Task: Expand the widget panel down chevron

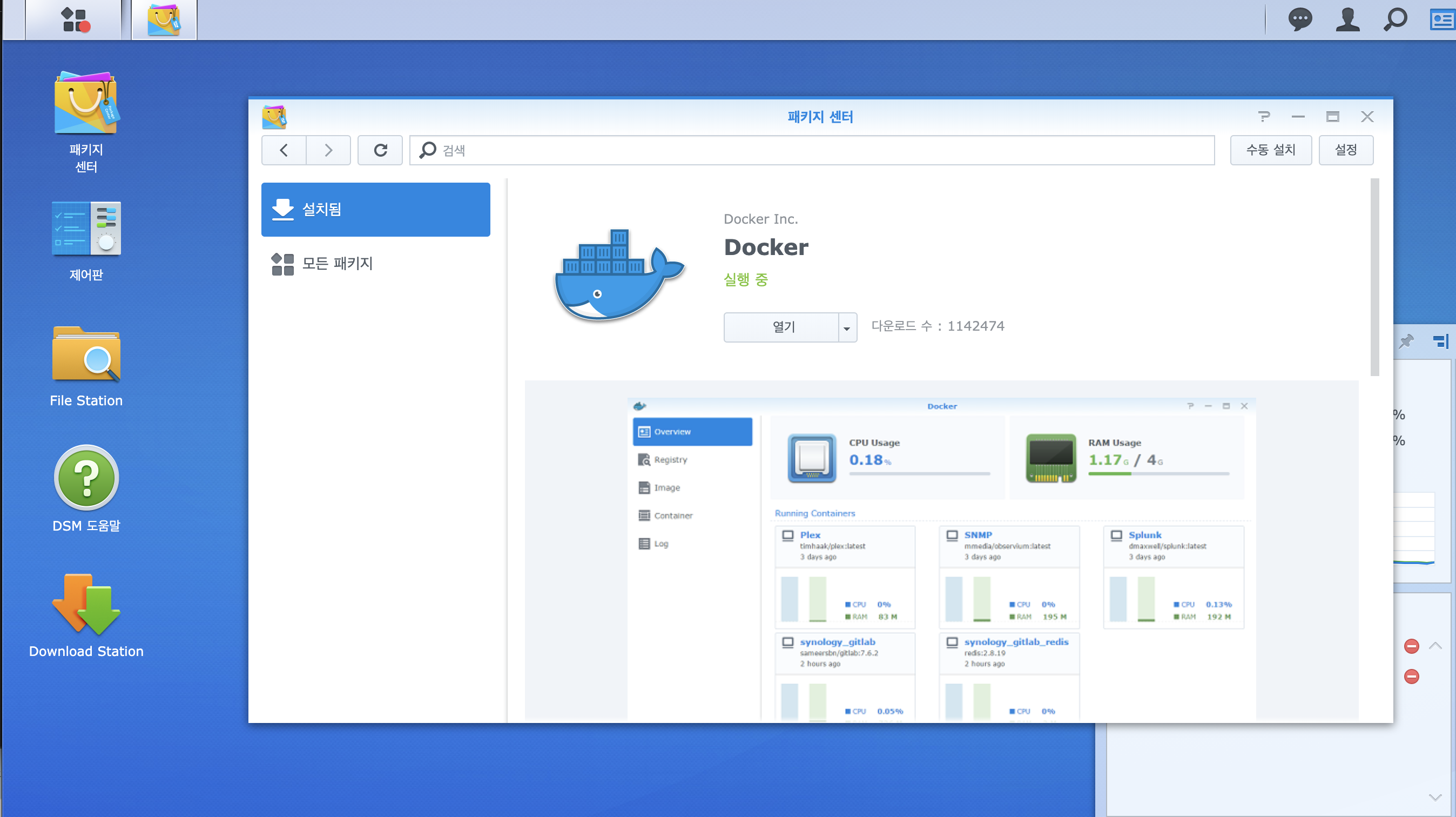Action: click(1435, 797)
